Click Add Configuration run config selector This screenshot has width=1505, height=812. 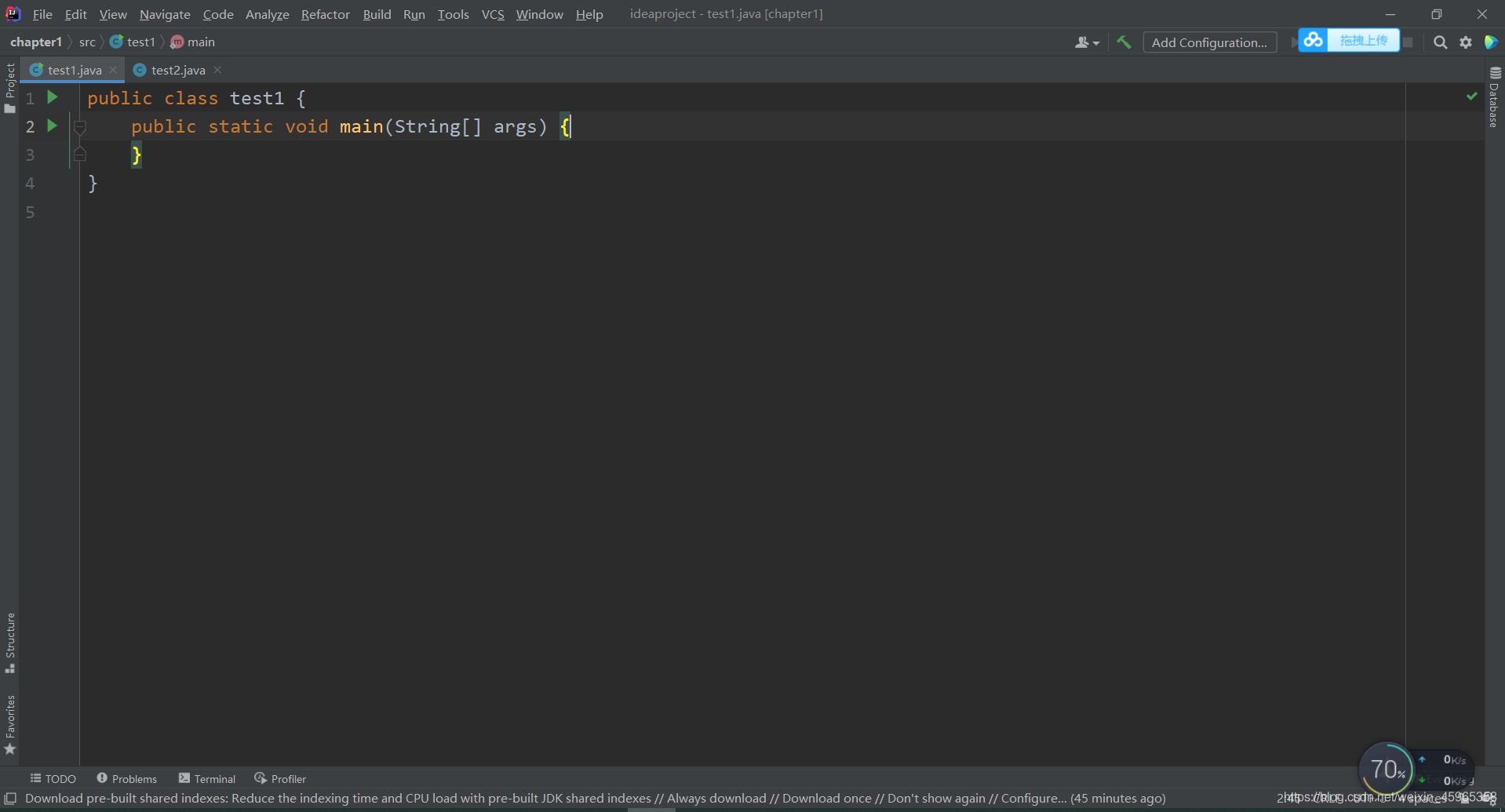tap(1208, 42)
